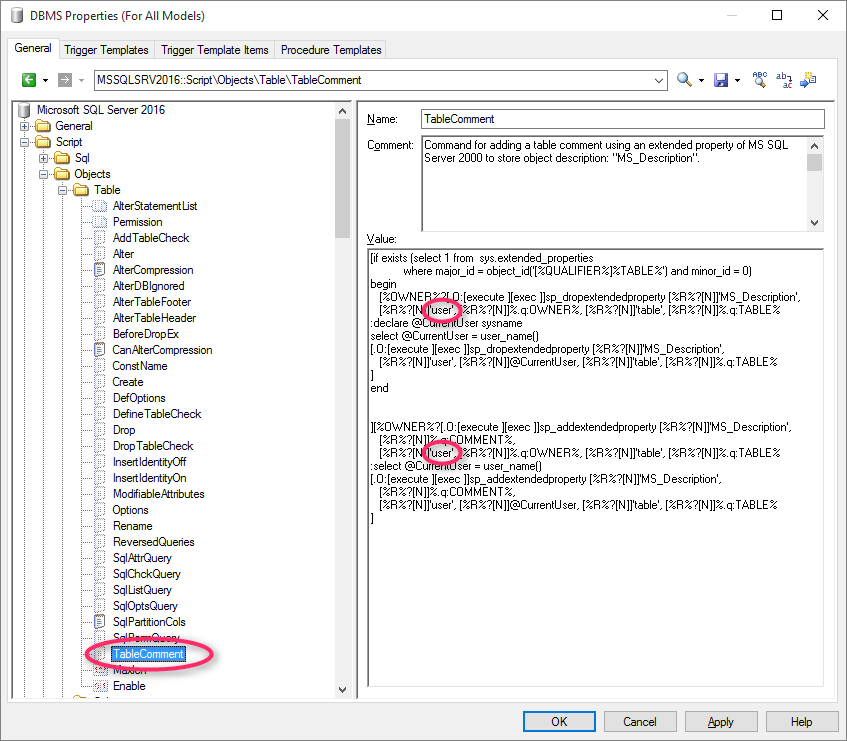
Task: Select the InsertIdentityOff tree item
Action: click(149, 462)
